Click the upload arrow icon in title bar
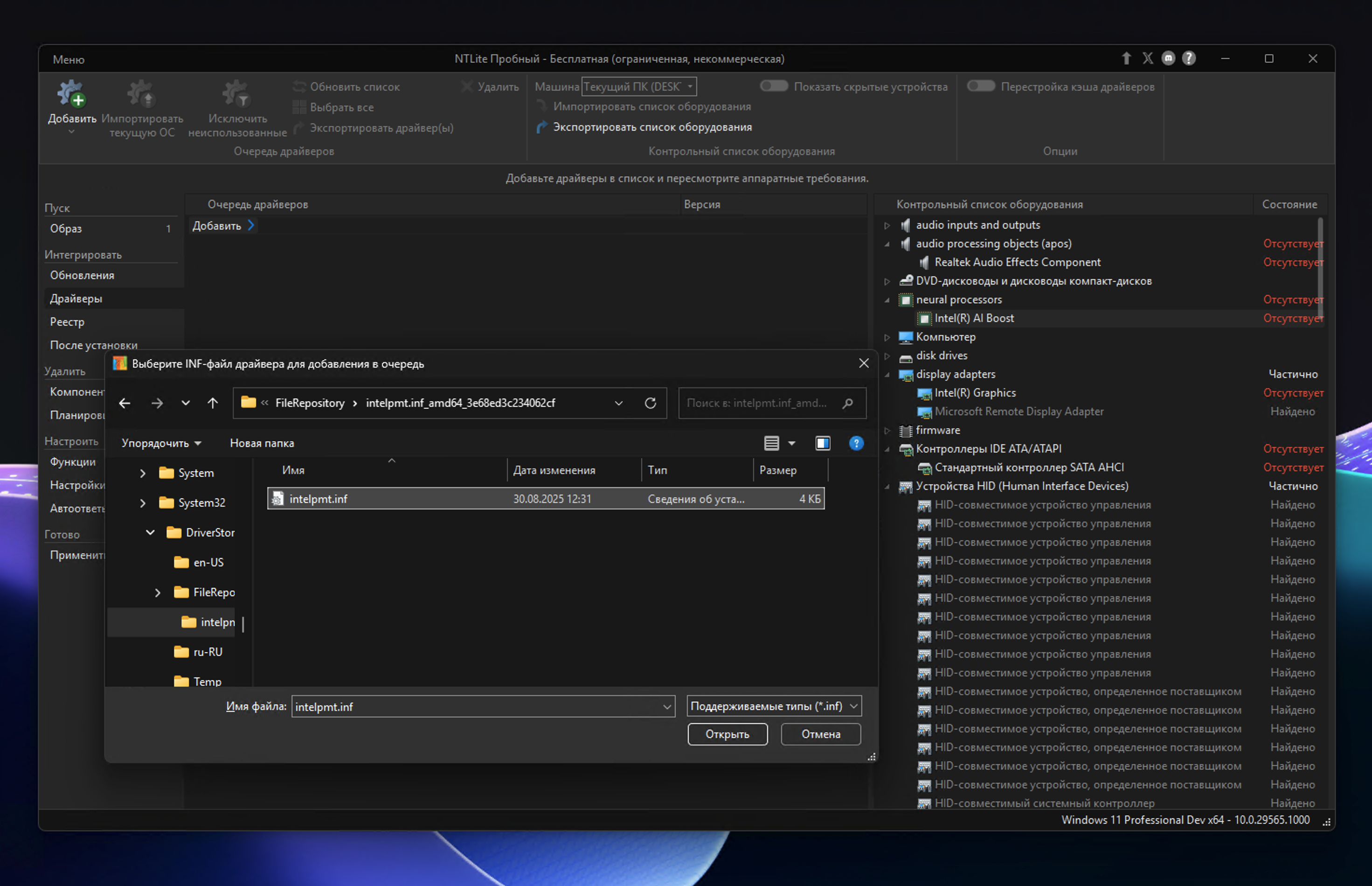 (x=1126, y=59)
